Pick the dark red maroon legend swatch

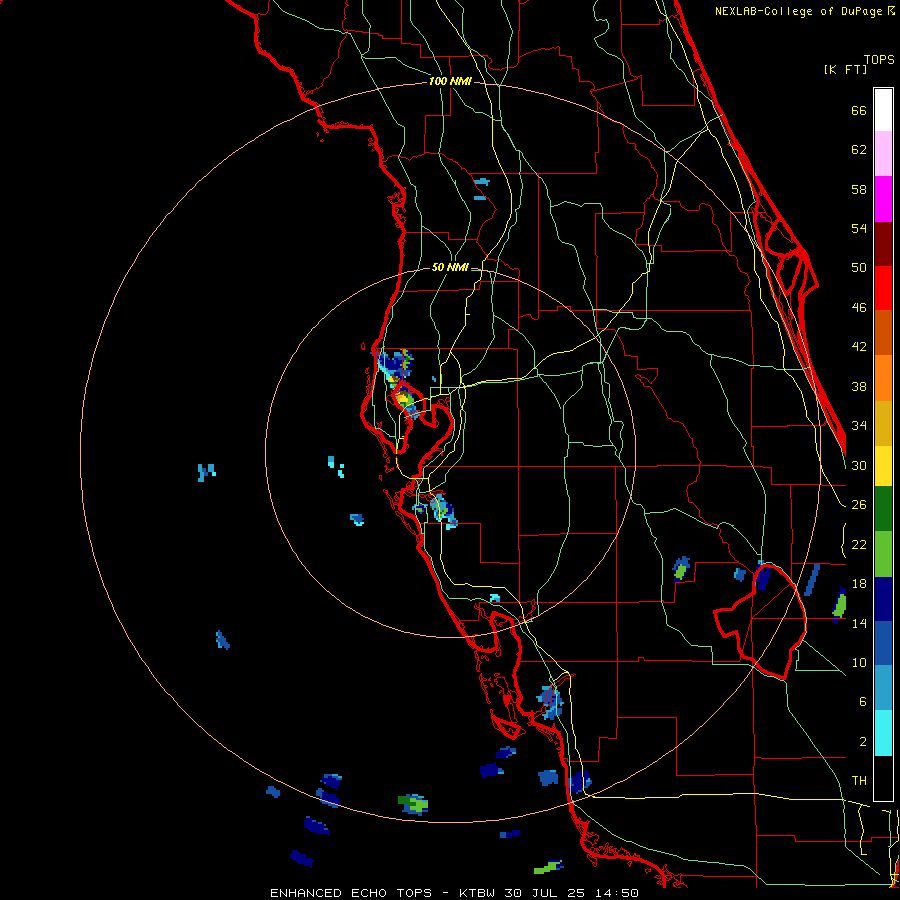click(x=883, y=244)
